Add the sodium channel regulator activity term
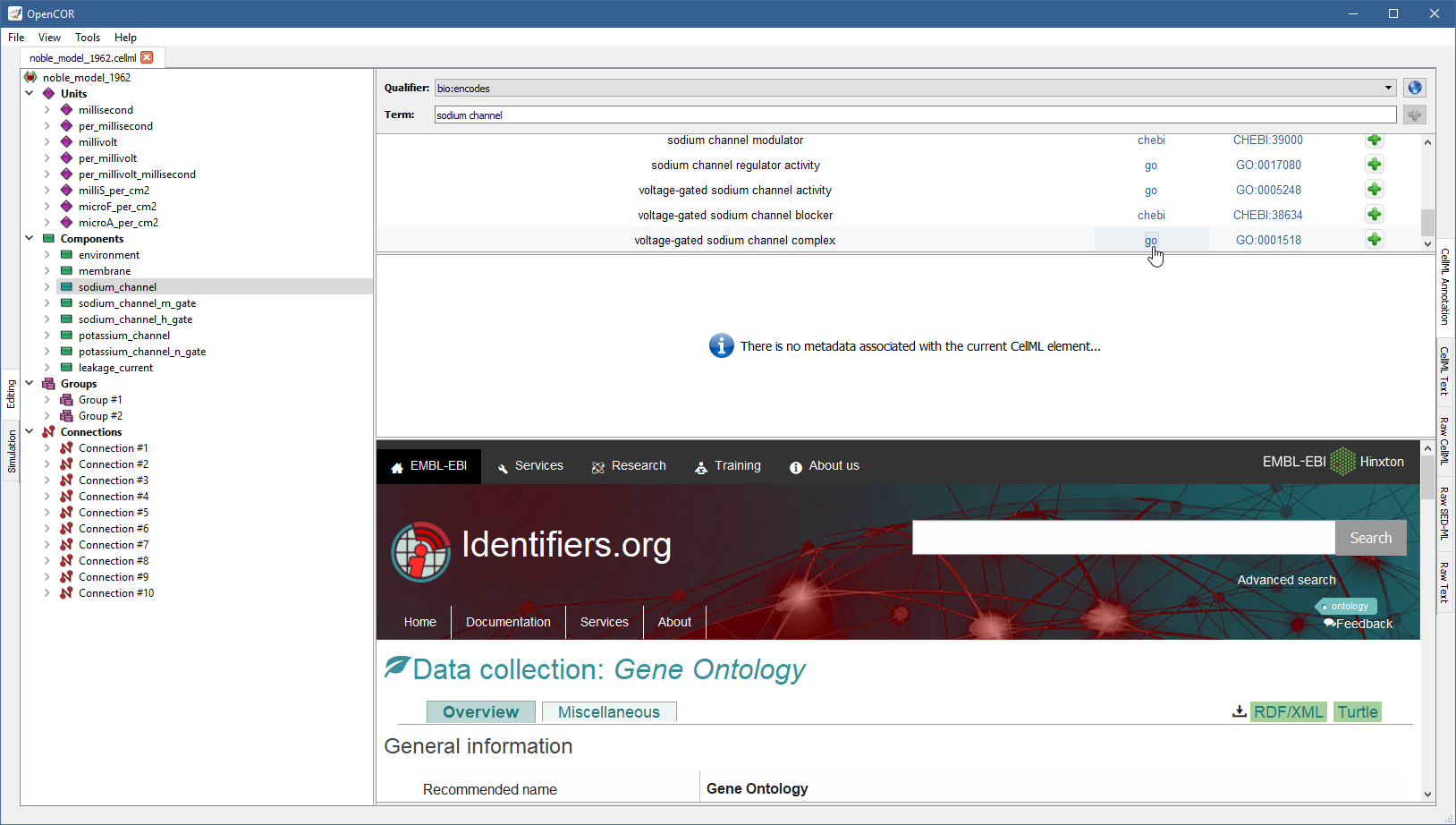The width and height of the screenshot is (1456, 825). pyautogui.click(x=1374, y=165)
